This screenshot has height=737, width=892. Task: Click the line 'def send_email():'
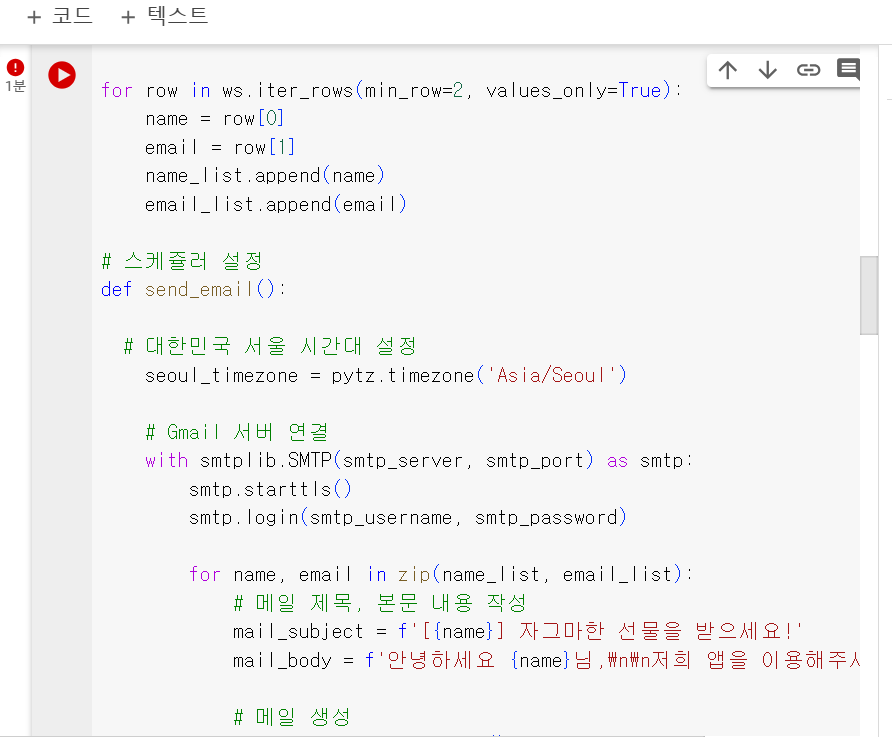pos(193,289)
